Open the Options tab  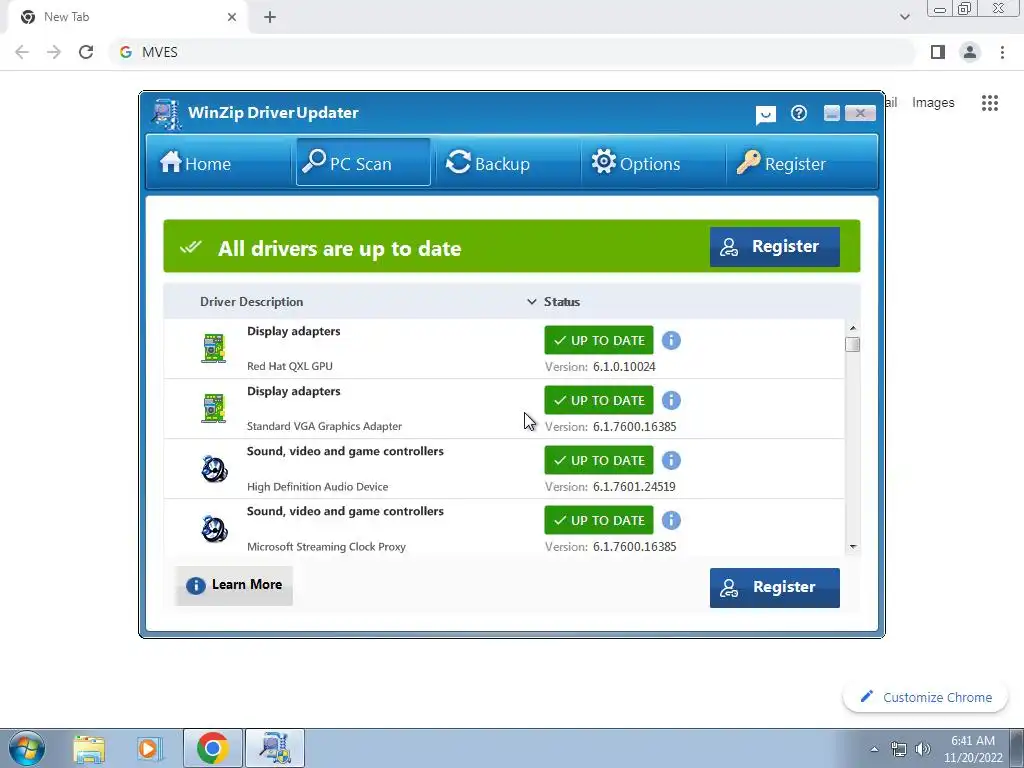click(636, 163)
